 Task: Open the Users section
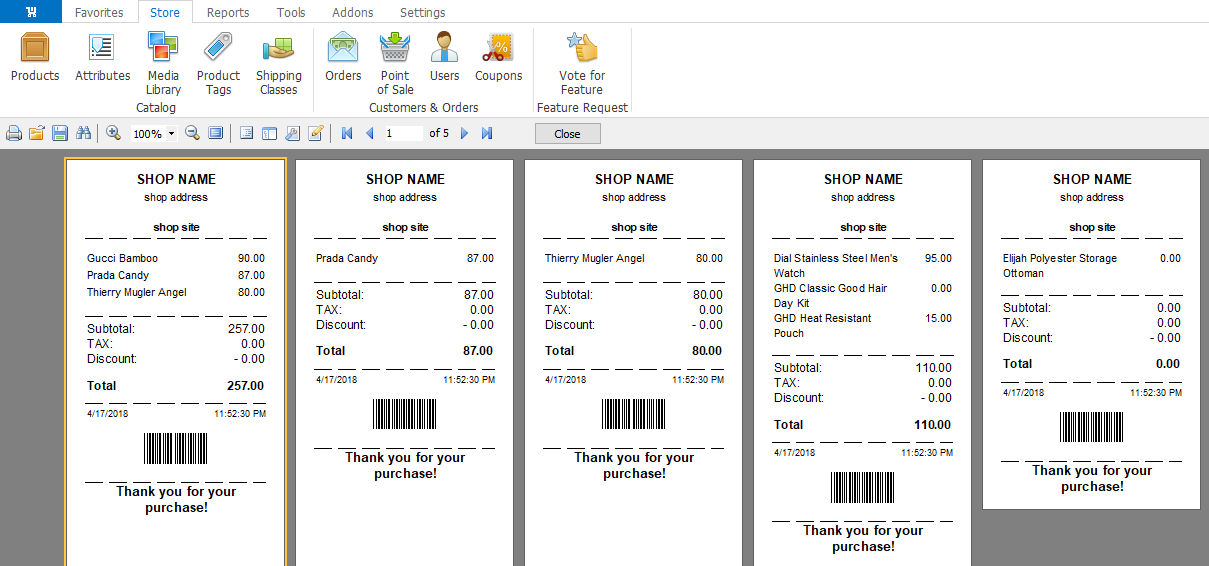[x=444, y=57]
